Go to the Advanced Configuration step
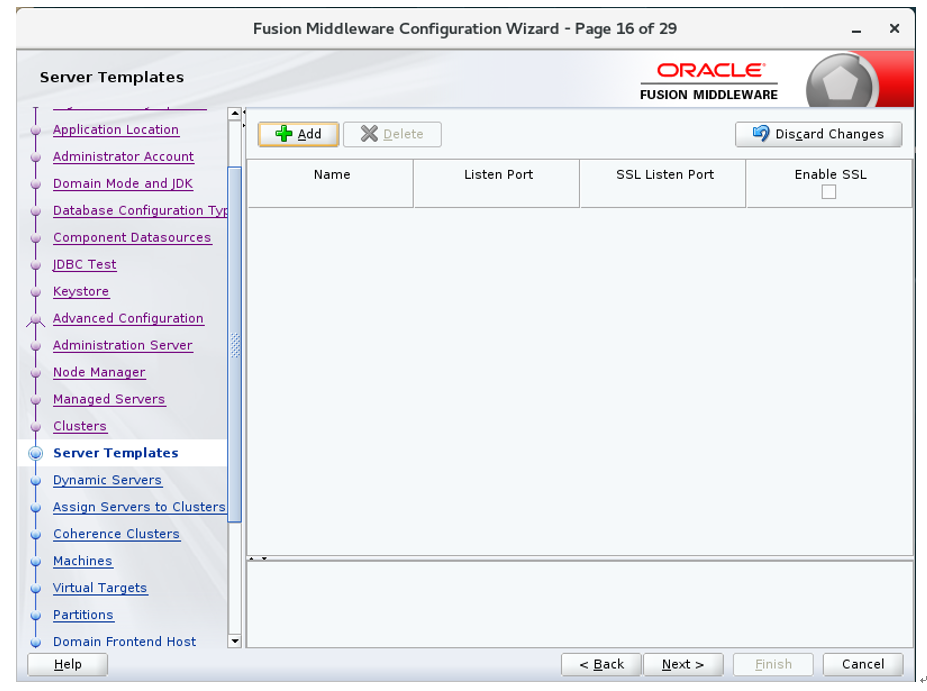 pos(128,319)
